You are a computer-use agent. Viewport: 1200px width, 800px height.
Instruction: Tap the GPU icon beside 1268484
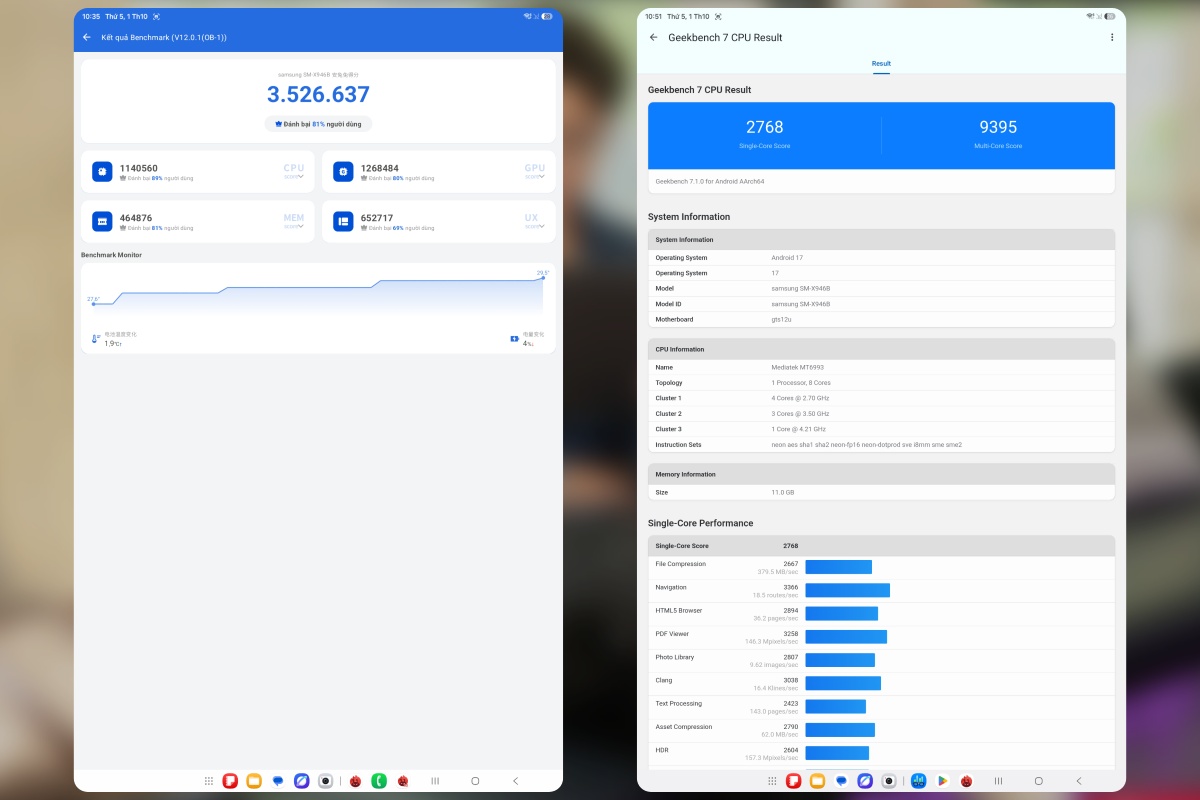point(342,172)
